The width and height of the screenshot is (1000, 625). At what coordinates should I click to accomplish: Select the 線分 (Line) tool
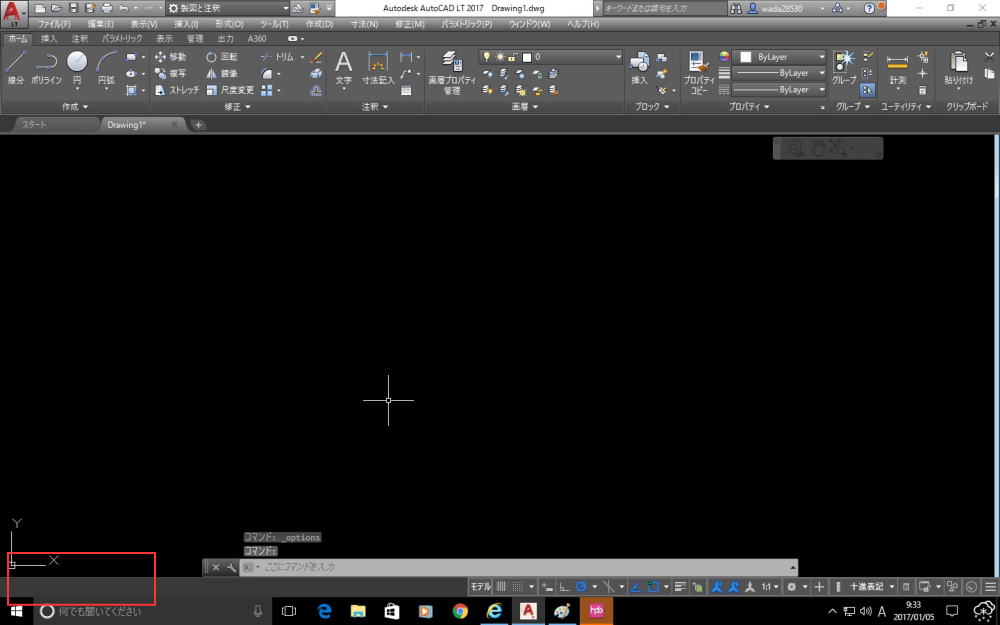pyautogui.click(x=15, y=68)
